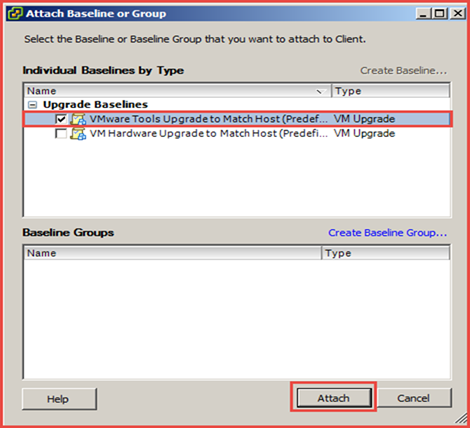
Task: Select VM Upgrade type of VMware Tools row
Action: [364, 119]
